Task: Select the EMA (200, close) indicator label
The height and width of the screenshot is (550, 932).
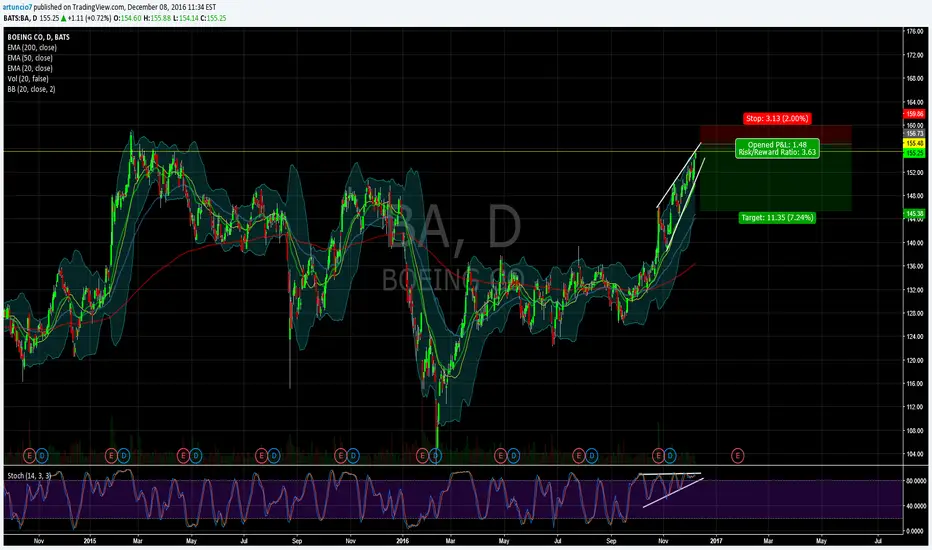Action: click(32, 48)
